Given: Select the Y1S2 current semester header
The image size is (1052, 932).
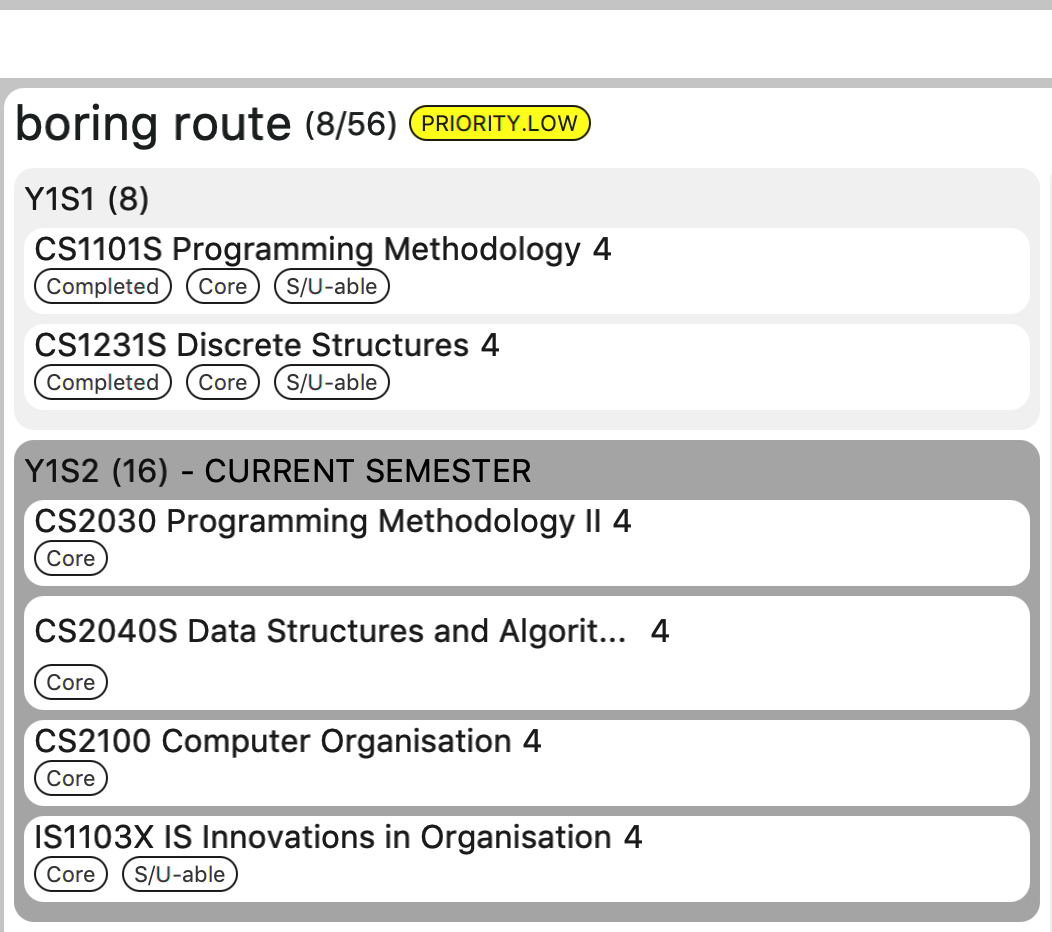Looking at the screenshot, I should (x=278, y=471).
